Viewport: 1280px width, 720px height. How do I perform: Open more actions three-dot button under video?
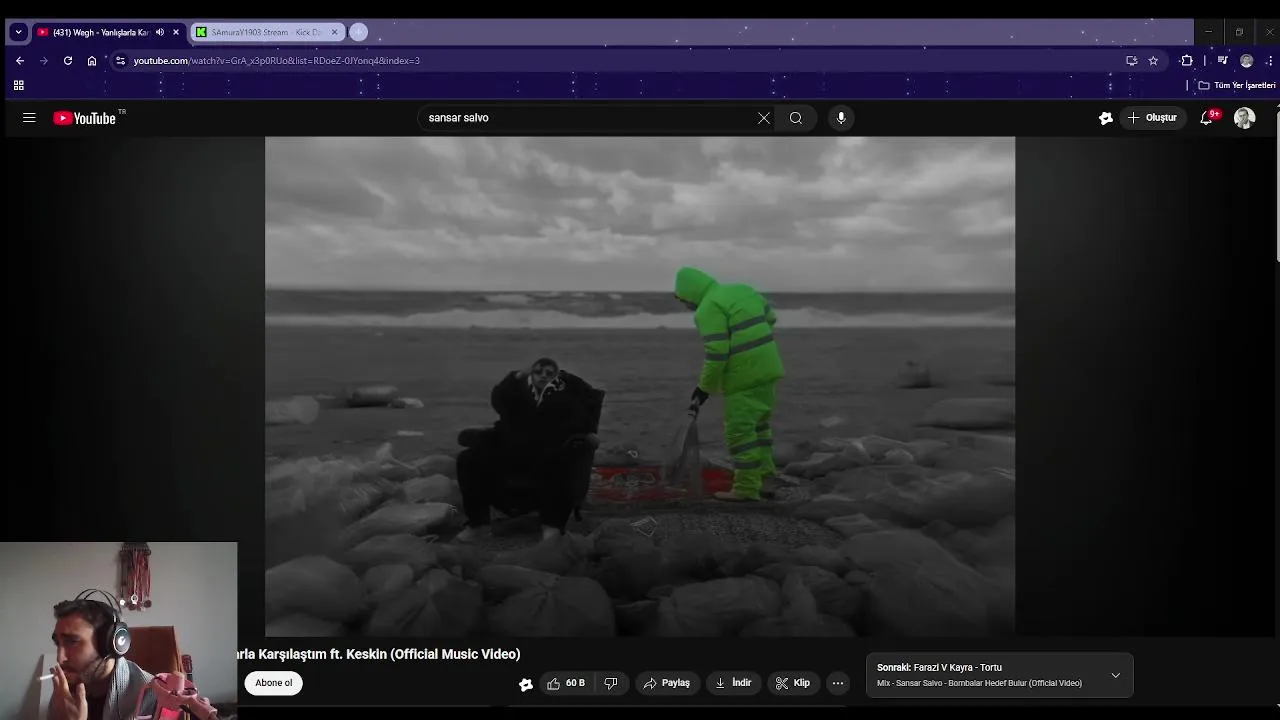pyautogui.click(x=838, y=683)
